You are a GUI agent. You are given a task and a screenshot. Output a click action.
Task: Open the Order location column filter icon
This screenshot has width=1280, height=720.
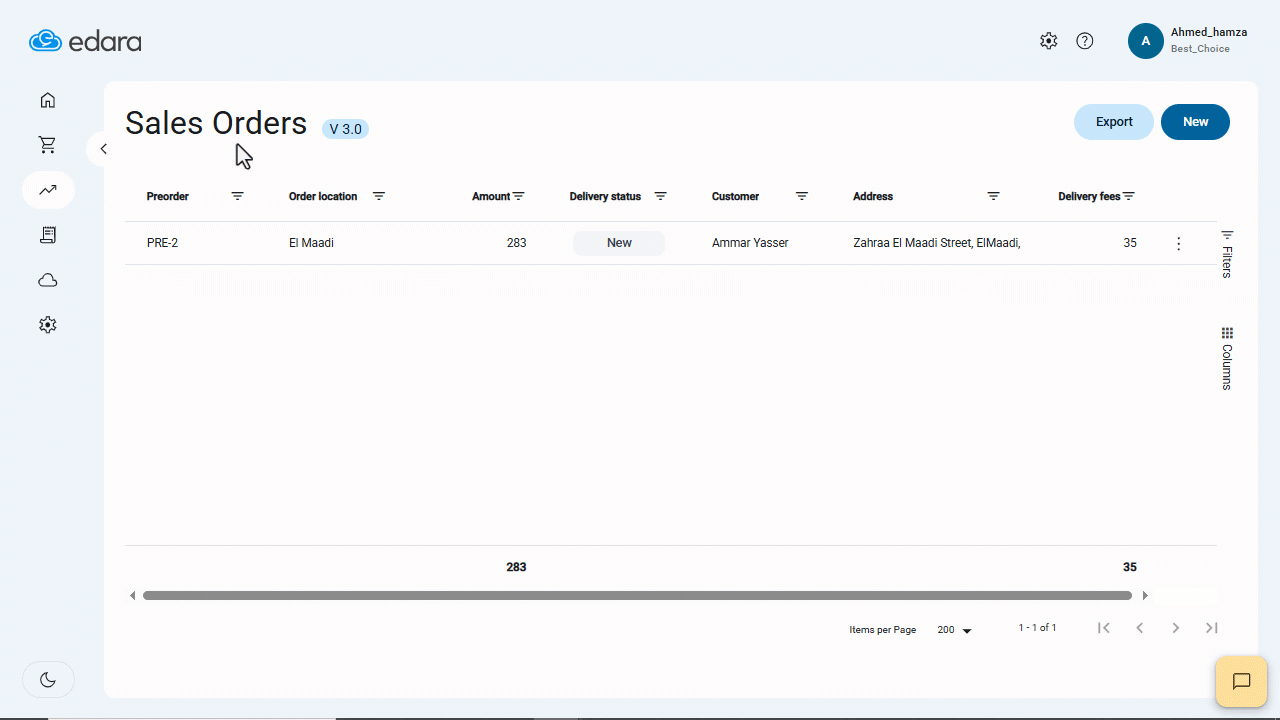pyautogui.click(x=379, y=196)
